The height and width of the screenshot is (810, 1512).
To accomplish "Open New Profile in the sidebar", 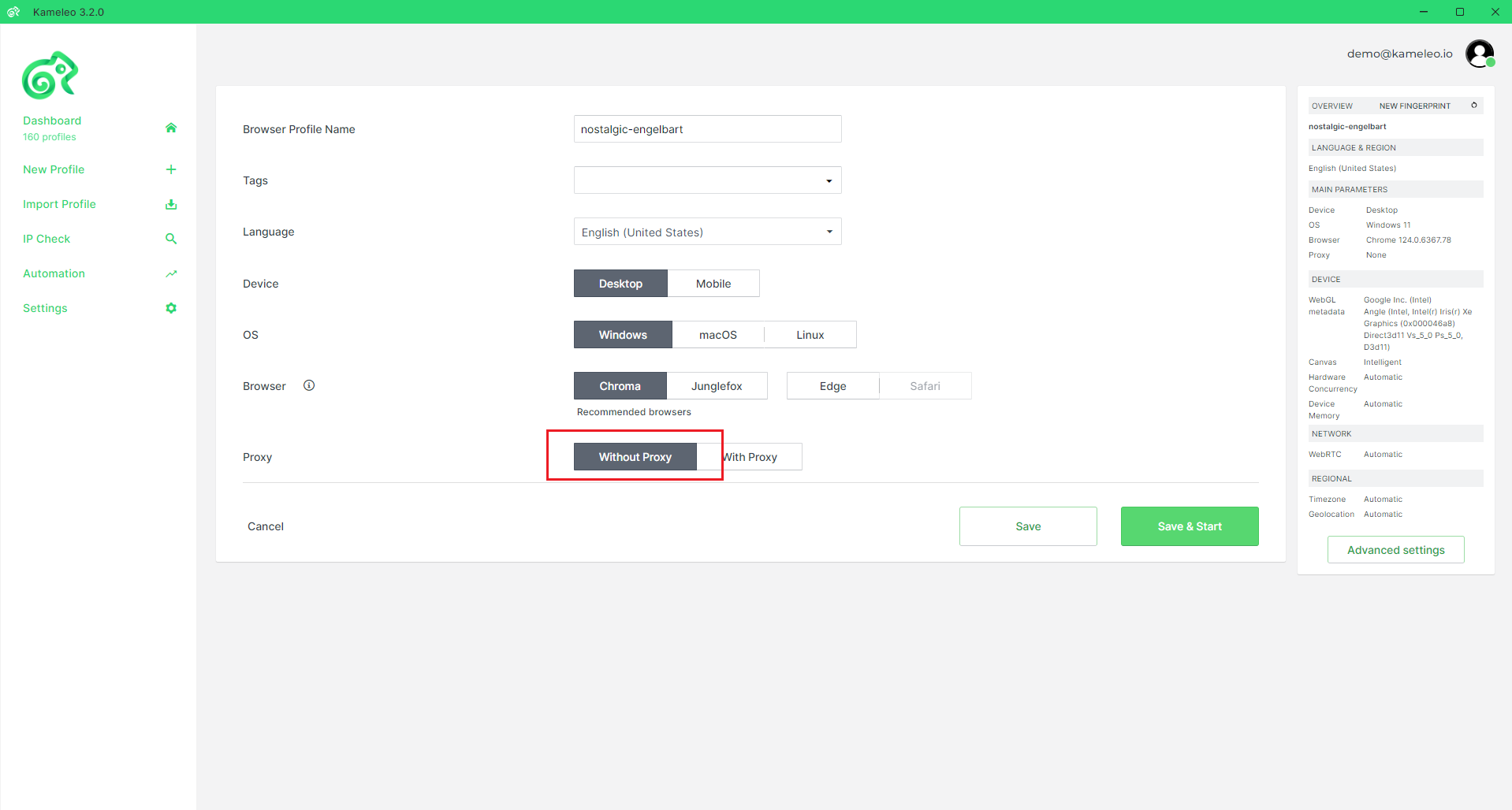I will 54,169.
